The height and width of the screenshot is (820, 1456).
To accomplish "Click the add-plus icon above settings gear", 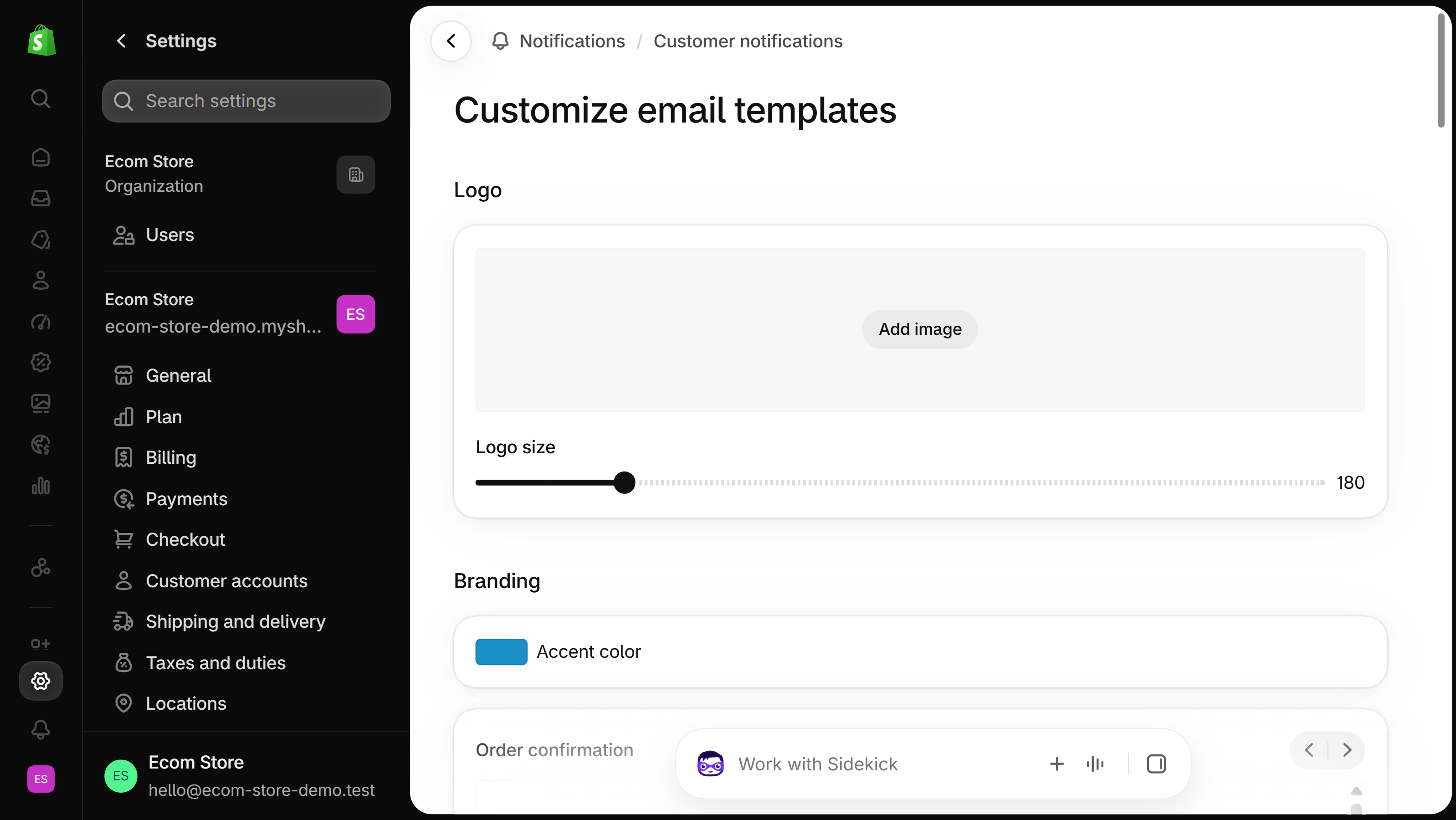I will click(41, 644).
